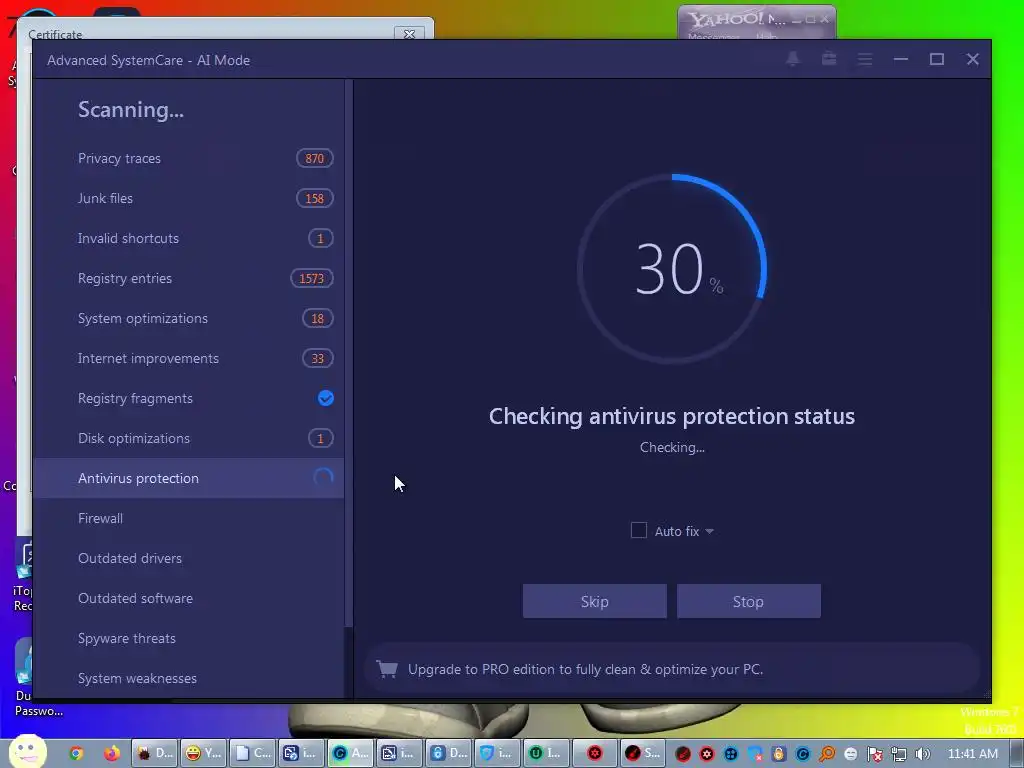
Task: Click the 1573 Registry entries count badge
Action: 312,278
